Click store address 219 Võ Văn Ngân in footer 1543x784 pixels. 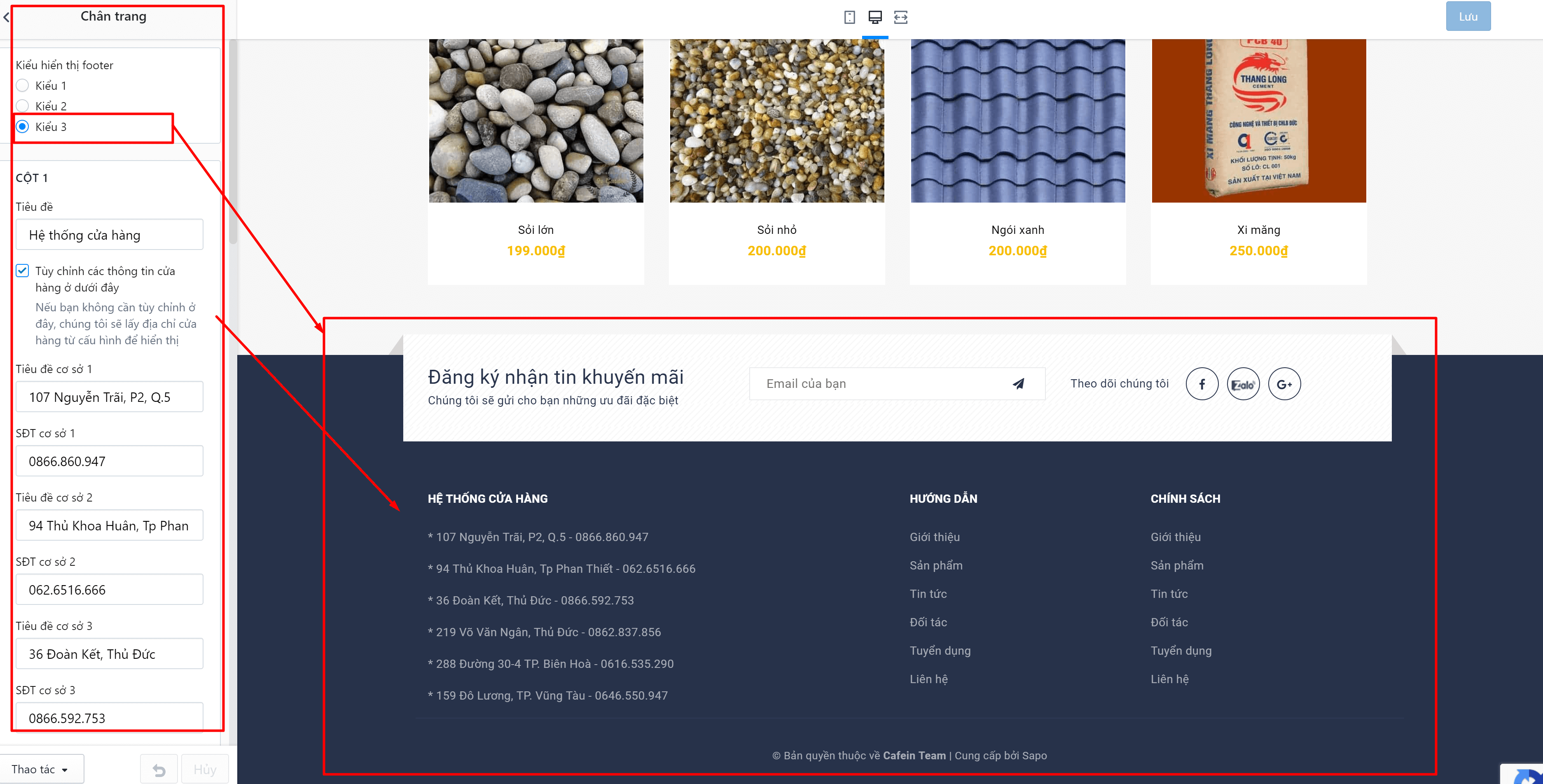click(x=545, y=632)
